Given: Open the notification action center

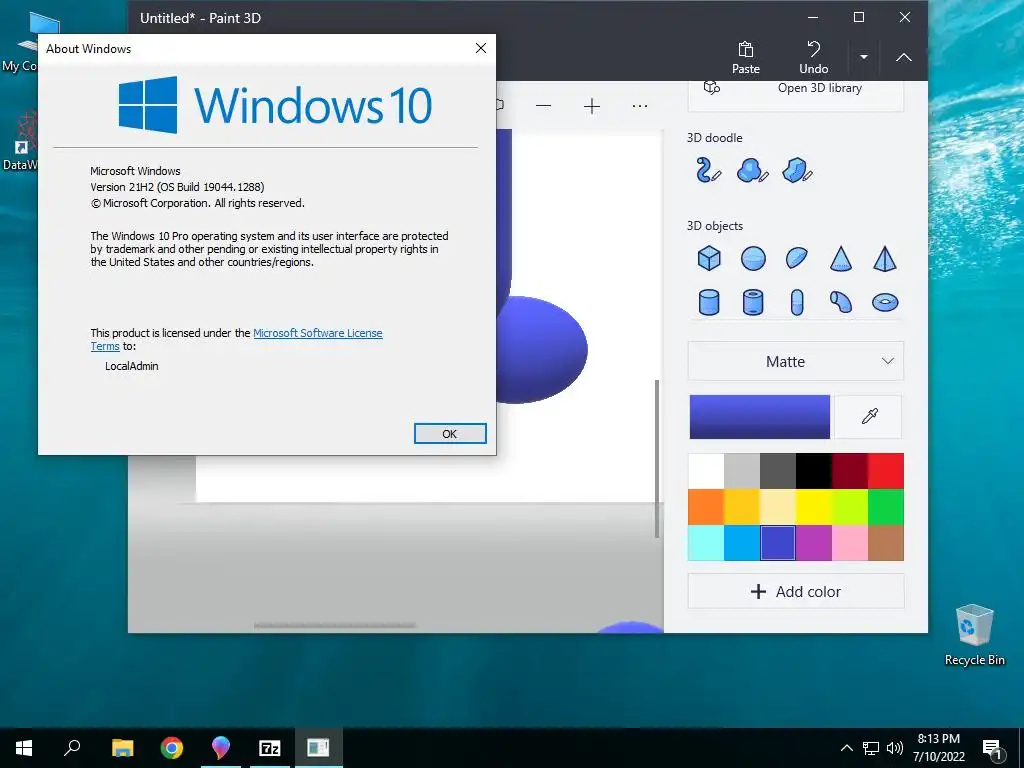Looking at the screenshot, I should [x=993, y=749].
